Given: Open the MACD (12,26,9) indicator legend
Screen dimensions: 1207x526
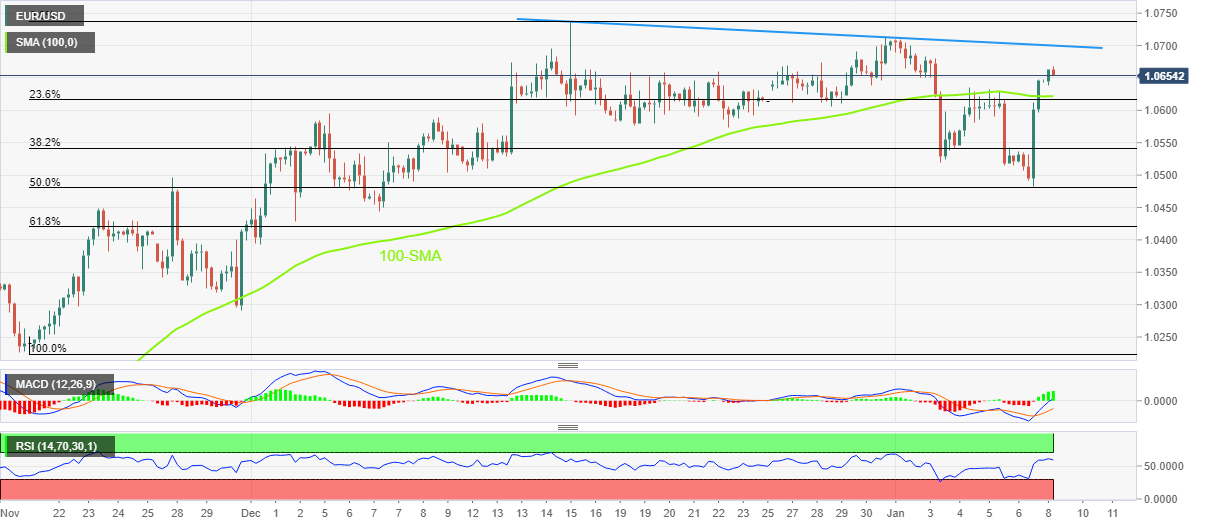Looking at the screenshot, I should (61, 384).
